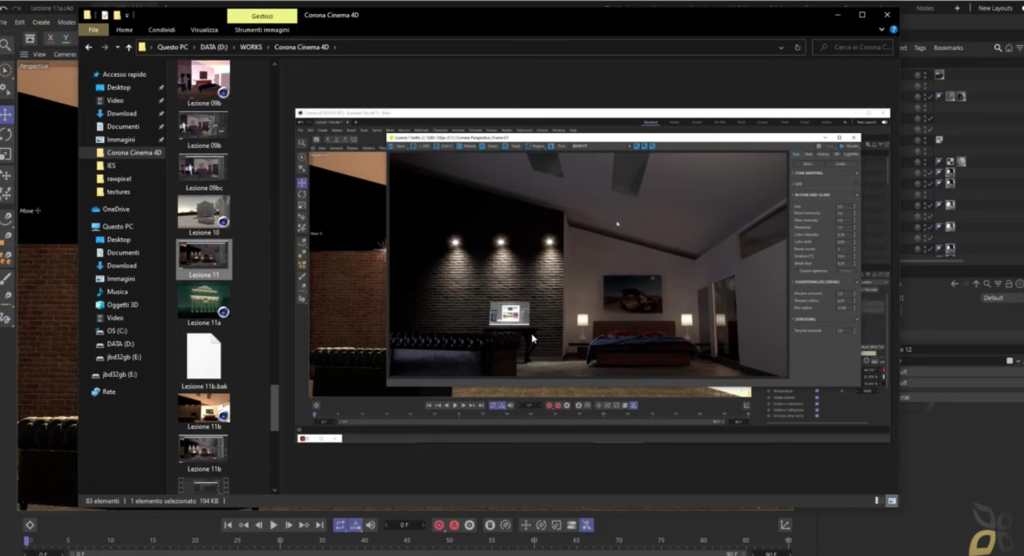Toggle the Autokeying red A button
Screen dimensions: 1024x556
click(455, 525)
